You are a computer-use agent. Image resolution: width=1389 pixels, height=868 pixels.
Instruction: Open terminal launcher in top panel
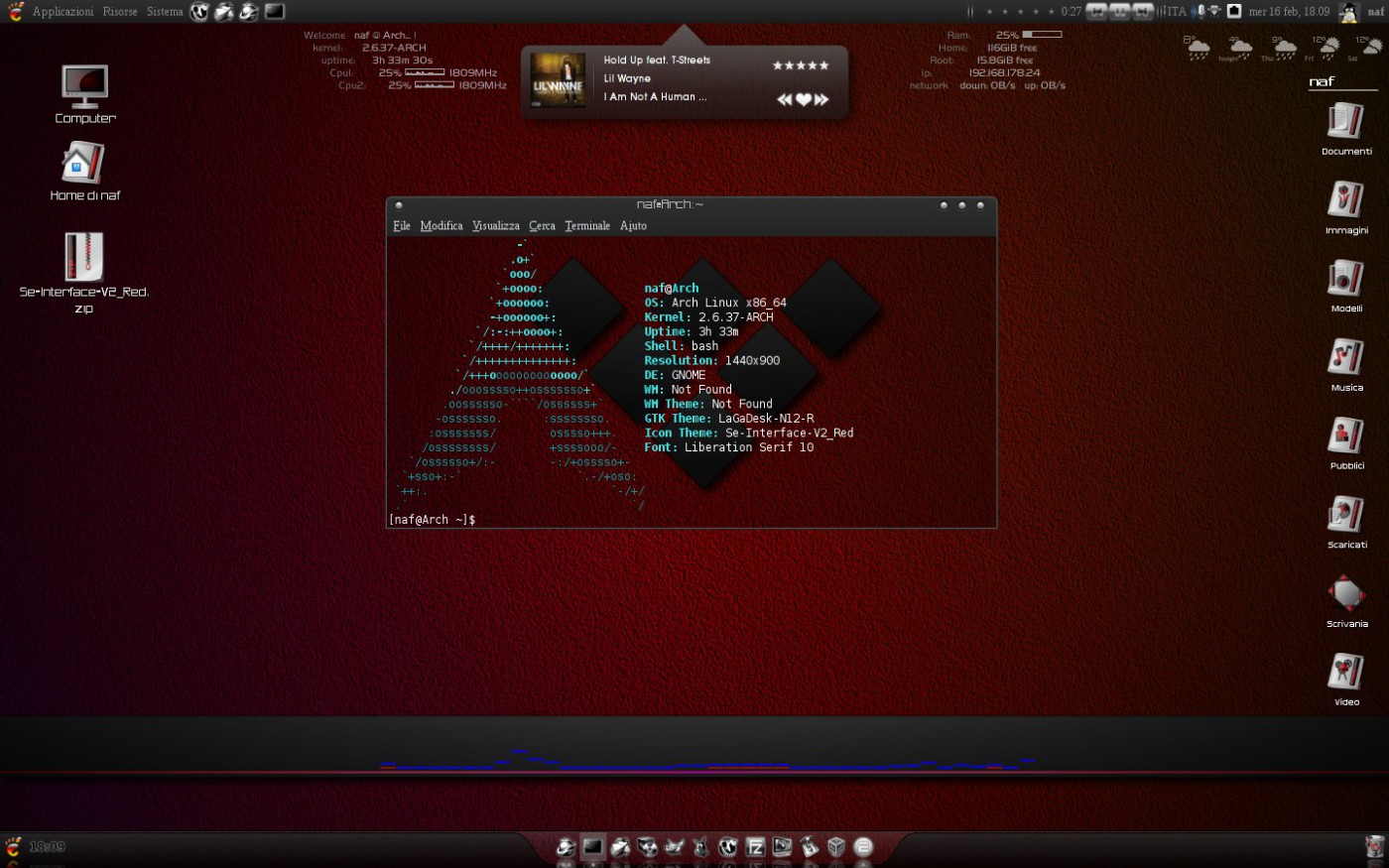[x=275, y=12]
